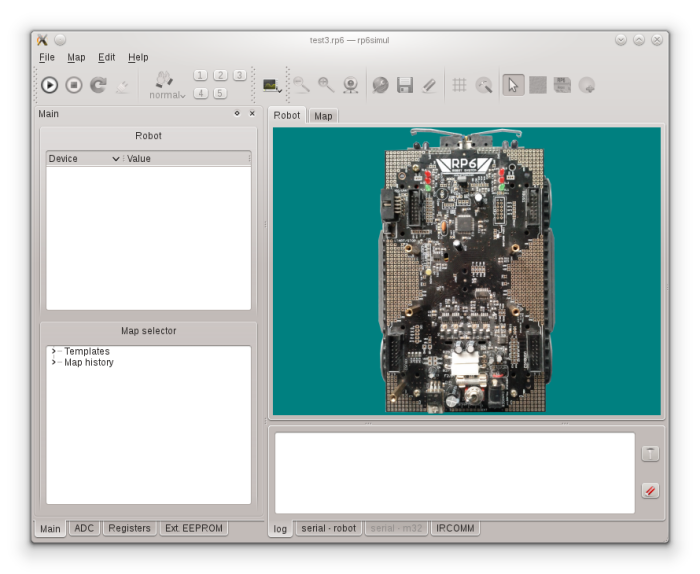
Task: Open the File menu
Action: pyautogui.click(x=47, y=57)
